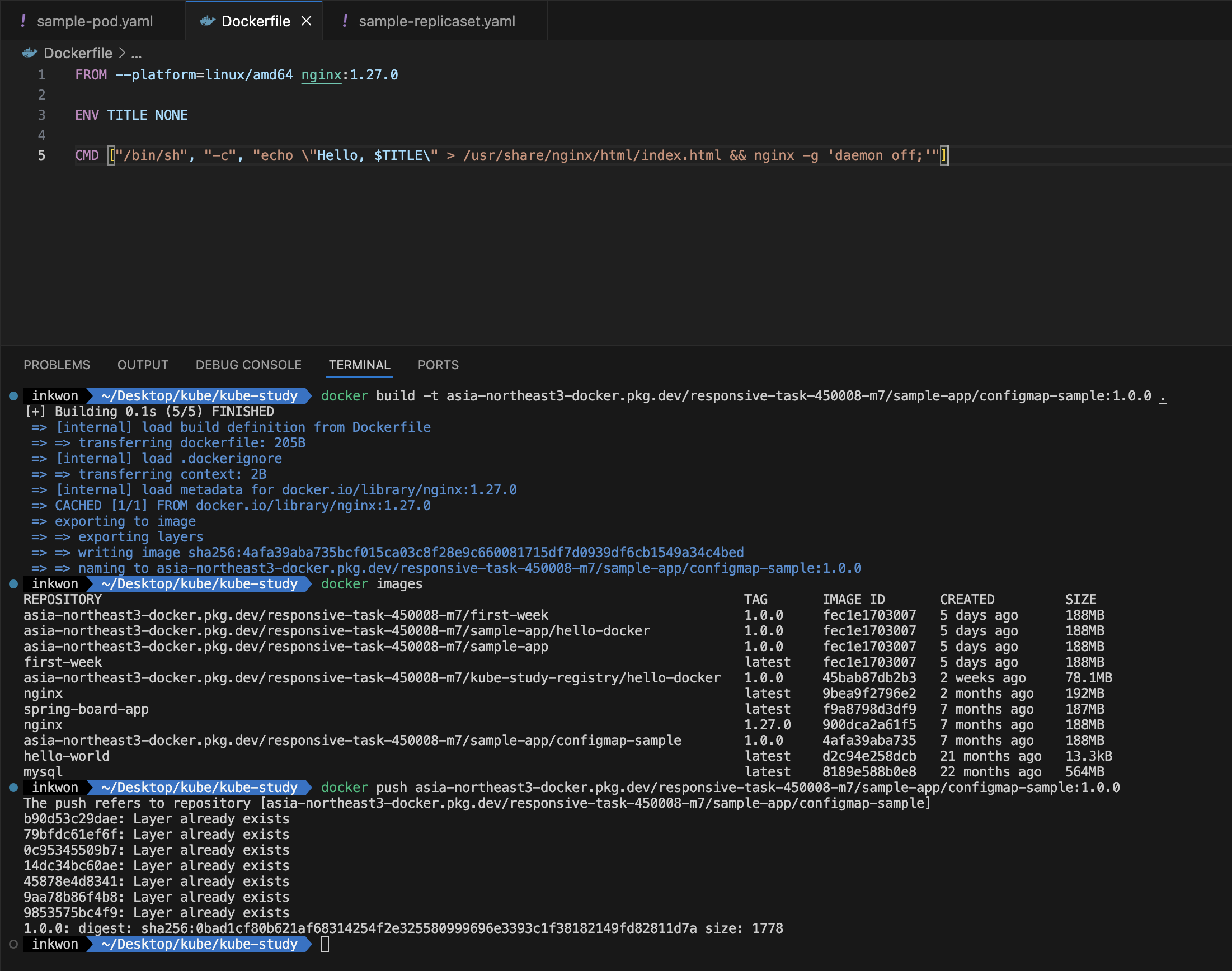This screenshot has height=971, width=1232.
Task: Click the Docker whale icon in the Dockerfile tab
Action: (208, 21)
